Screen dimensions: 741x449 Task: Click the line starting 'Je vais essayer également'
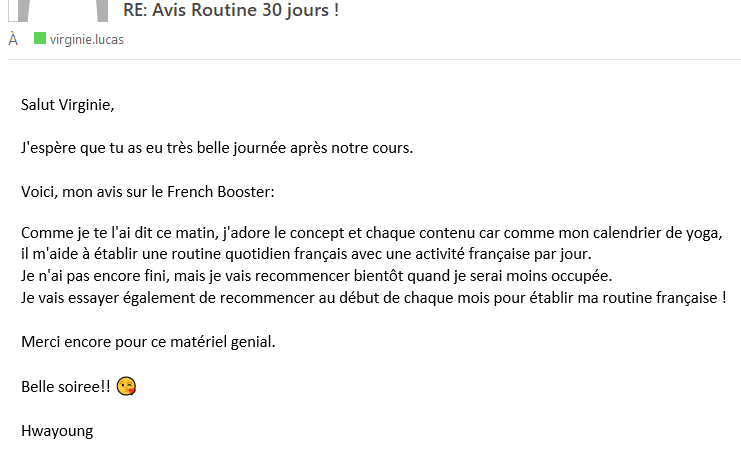tap(373, 297)
